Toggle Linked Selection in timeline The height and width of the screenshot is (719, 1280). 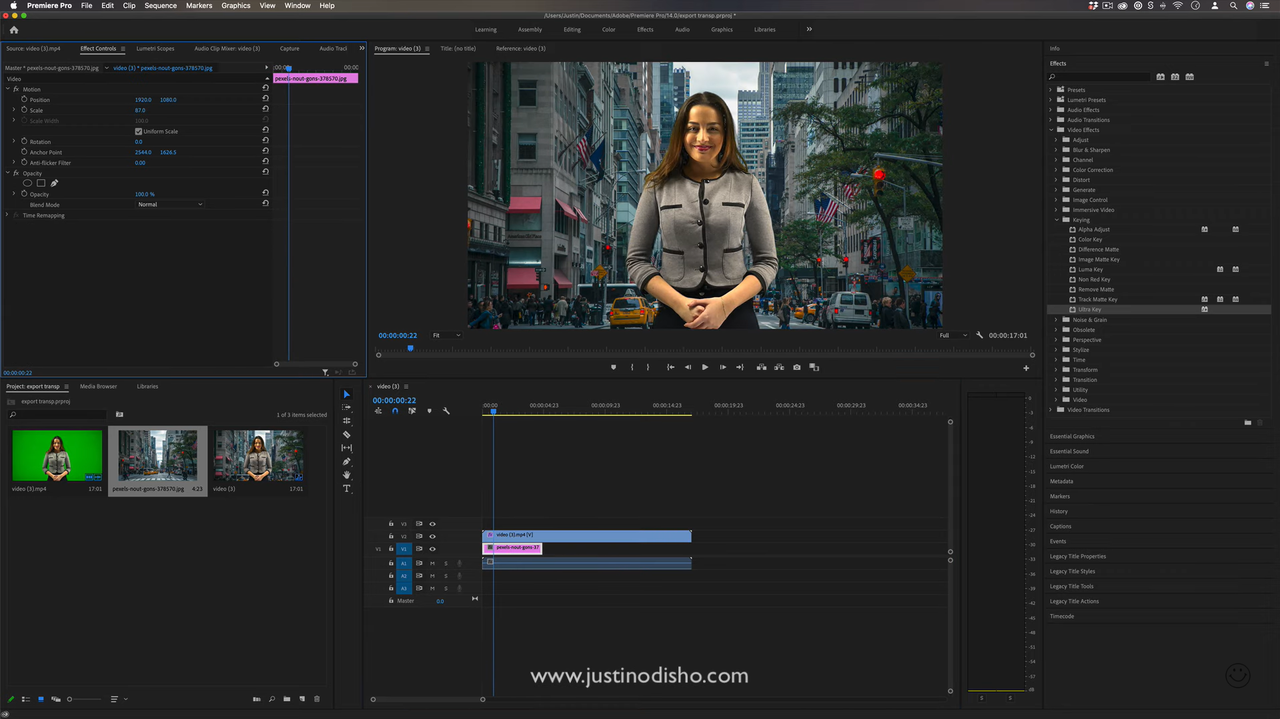[412, 411]
